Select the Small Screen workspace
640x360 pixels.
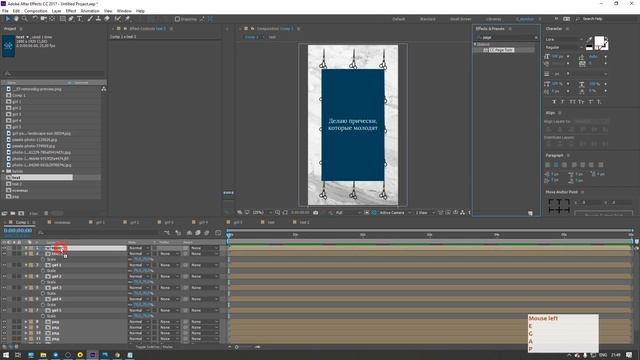(x=460, y=19)
